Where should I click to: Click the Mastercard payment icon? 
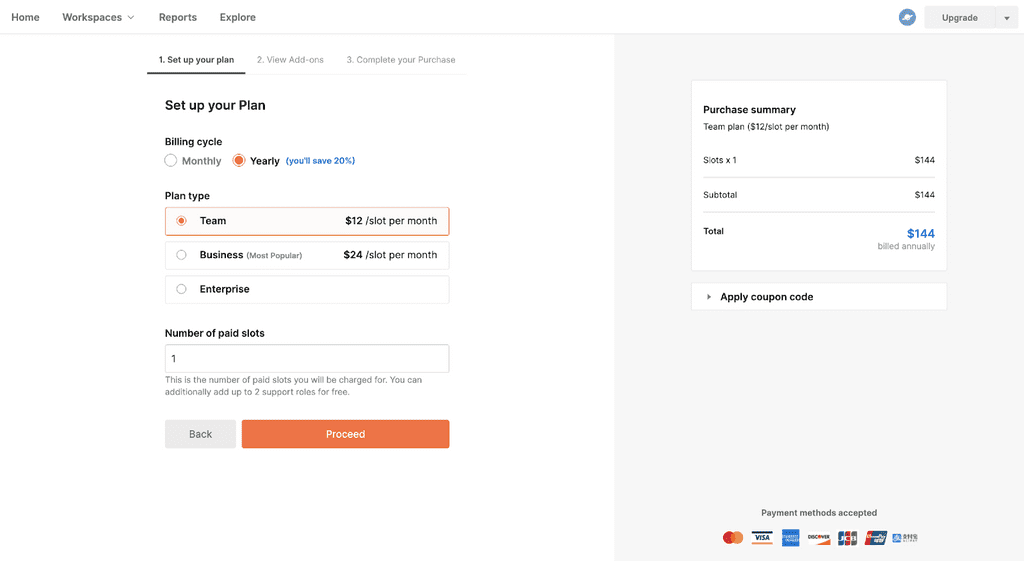tap(733, 537)
